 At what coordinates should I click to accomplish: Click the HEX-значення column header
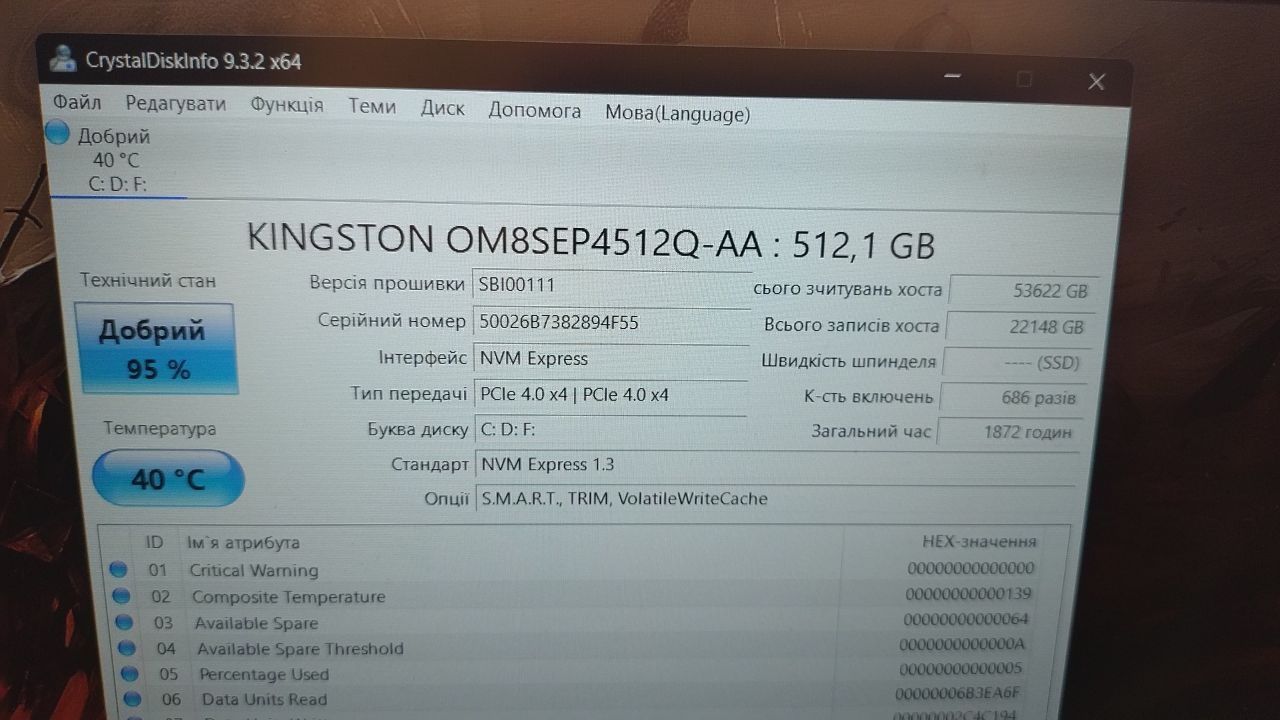coord(979,541)
